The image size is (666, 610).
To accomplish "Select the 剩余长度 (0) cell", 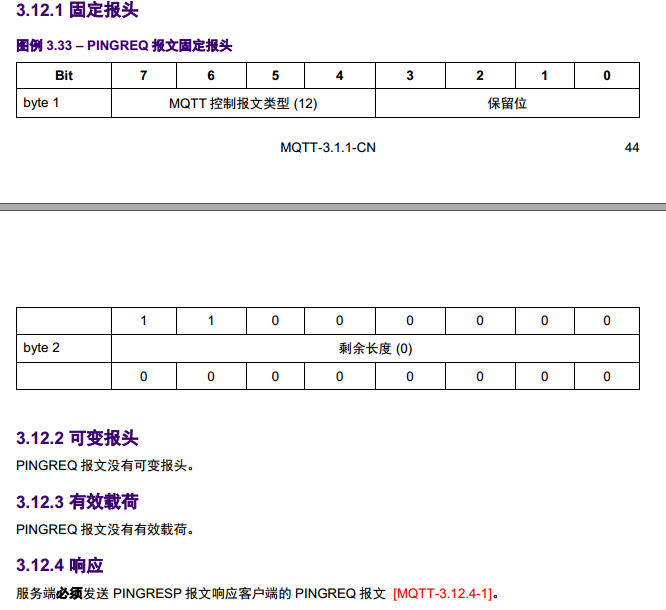I will (x=375, y=348).
